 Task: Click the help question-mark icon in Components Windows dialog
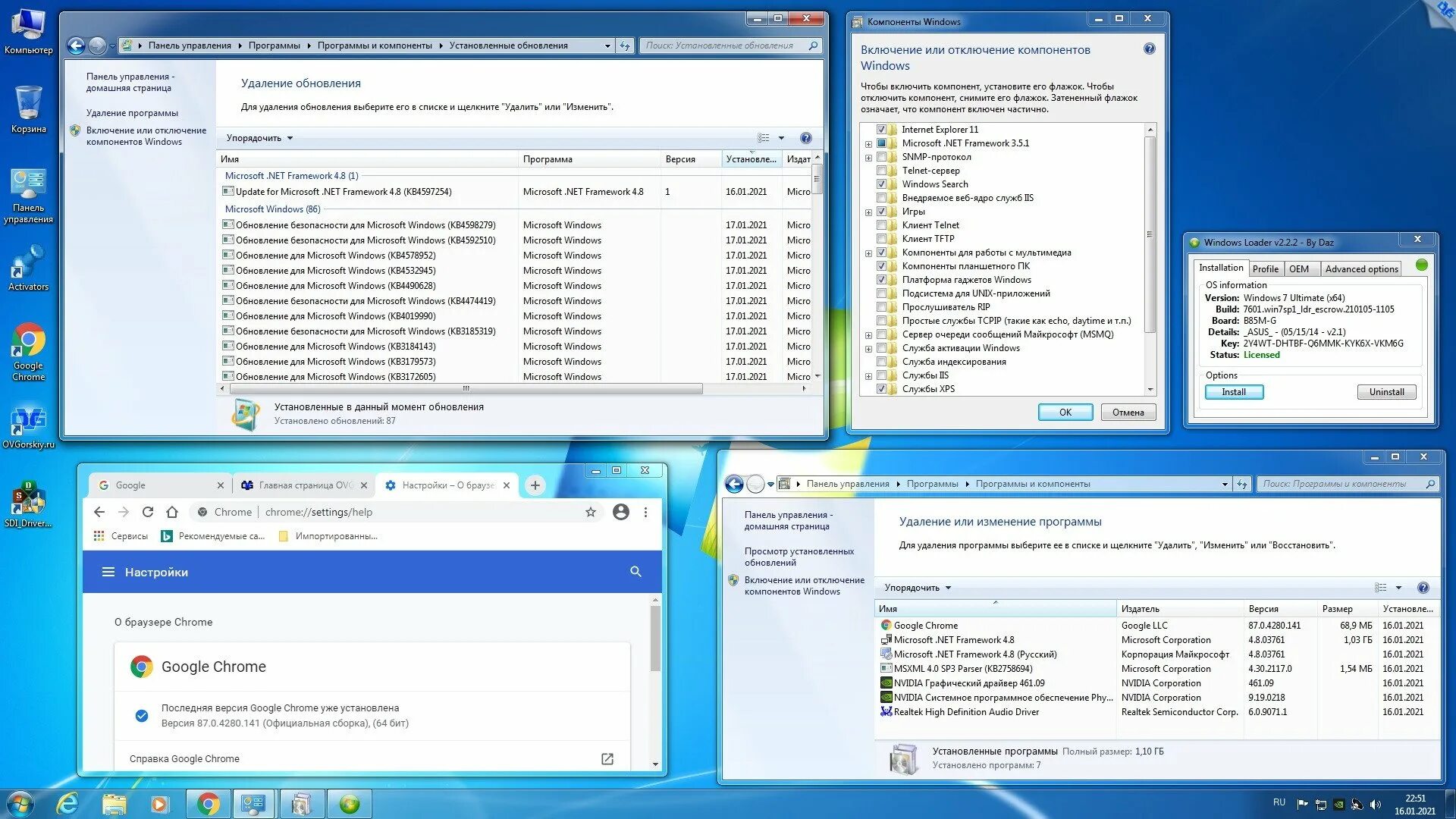click(x=1150, y=48)
